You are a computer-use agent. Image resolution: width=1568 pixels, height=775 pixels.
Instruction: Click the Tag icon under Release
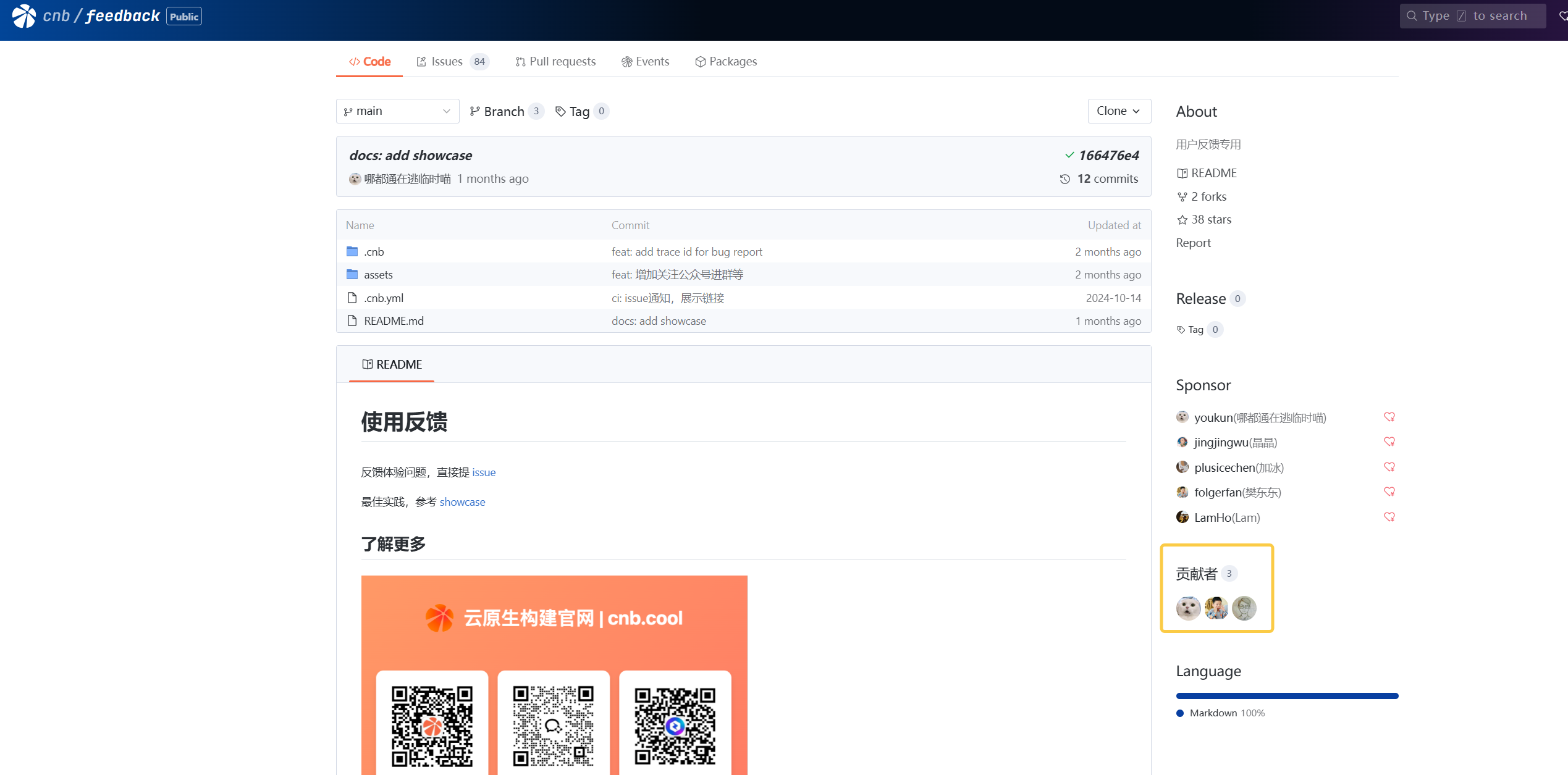1181,330
